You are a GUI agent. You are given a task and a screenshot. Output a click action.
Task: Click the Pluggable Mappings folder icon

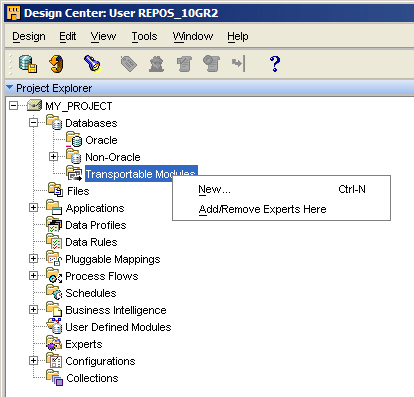click(x=54, y=258)
